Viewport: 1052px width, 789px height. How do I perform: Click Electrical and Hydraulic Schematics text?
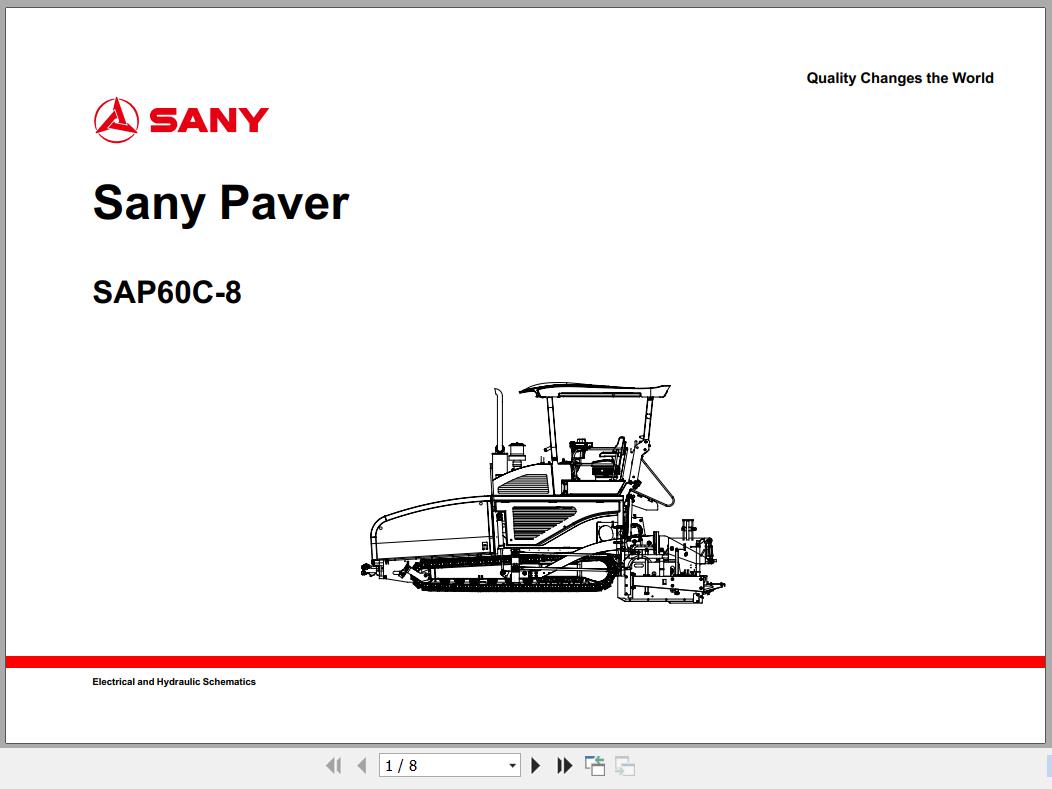pyautogui.click(x=174, y=682)
